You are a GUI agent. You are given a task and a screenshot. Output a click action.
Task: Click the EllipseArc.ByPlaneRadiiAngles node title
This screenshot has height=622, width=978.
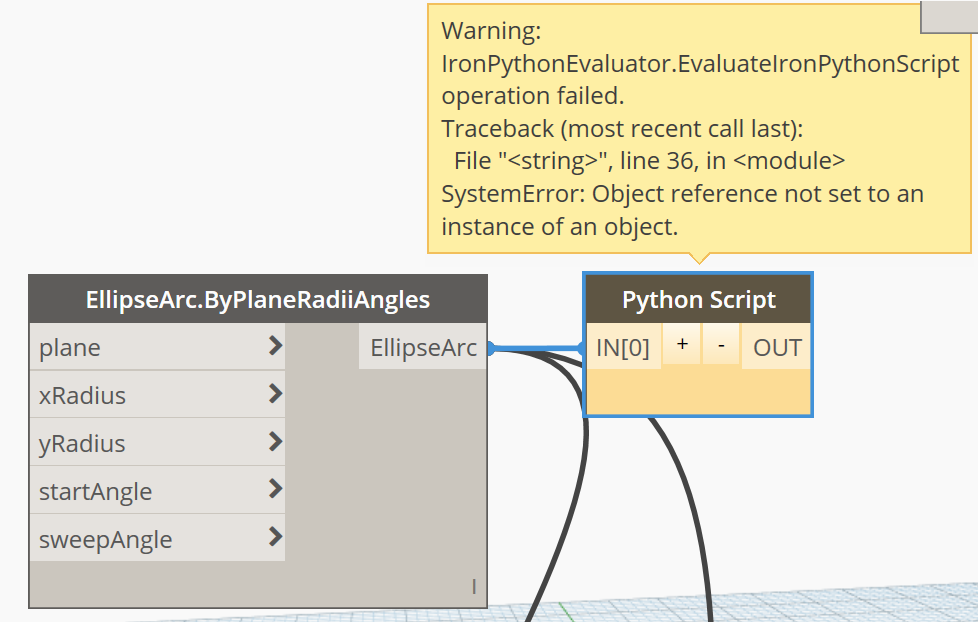(258, 298)
